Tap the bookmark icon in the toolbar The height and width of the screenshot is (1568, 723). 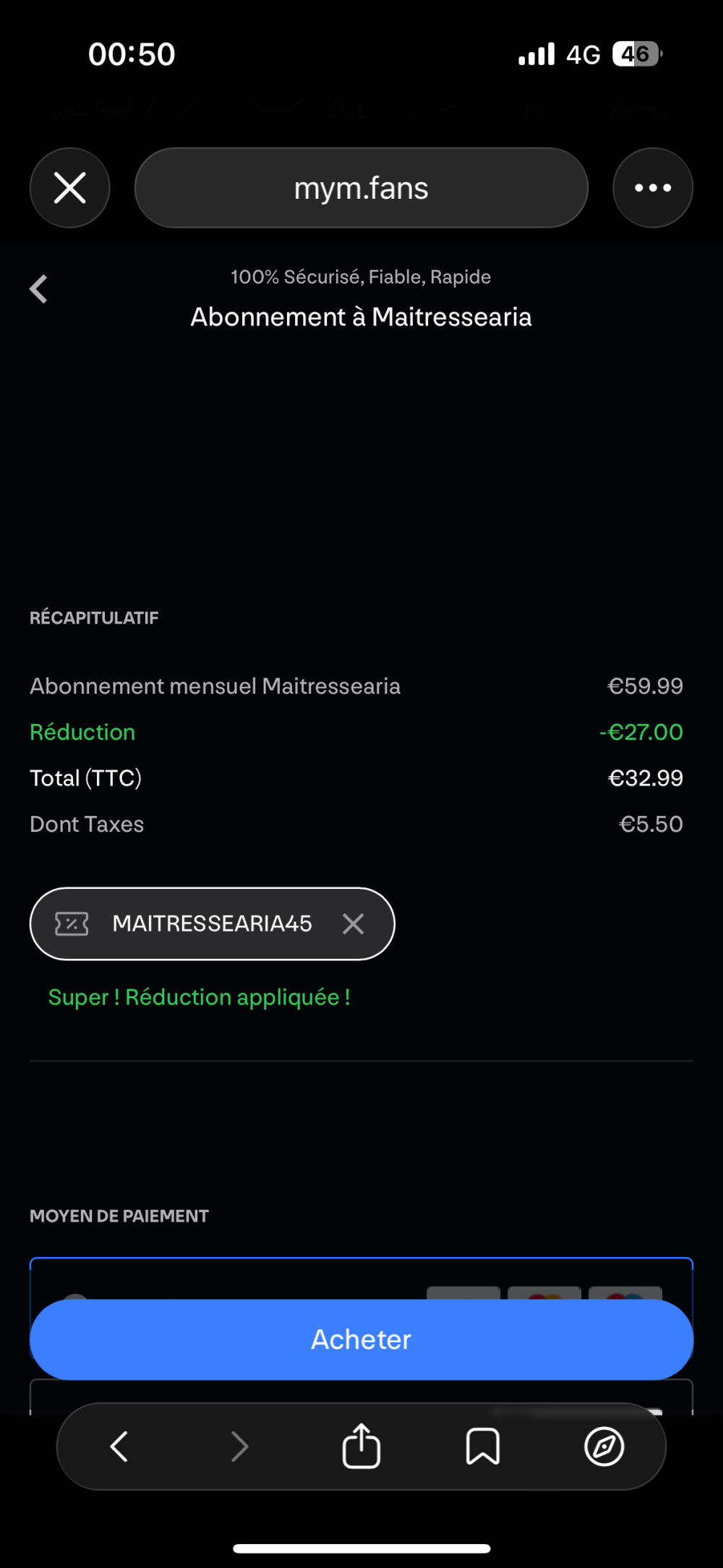(x=482, y=1446)
